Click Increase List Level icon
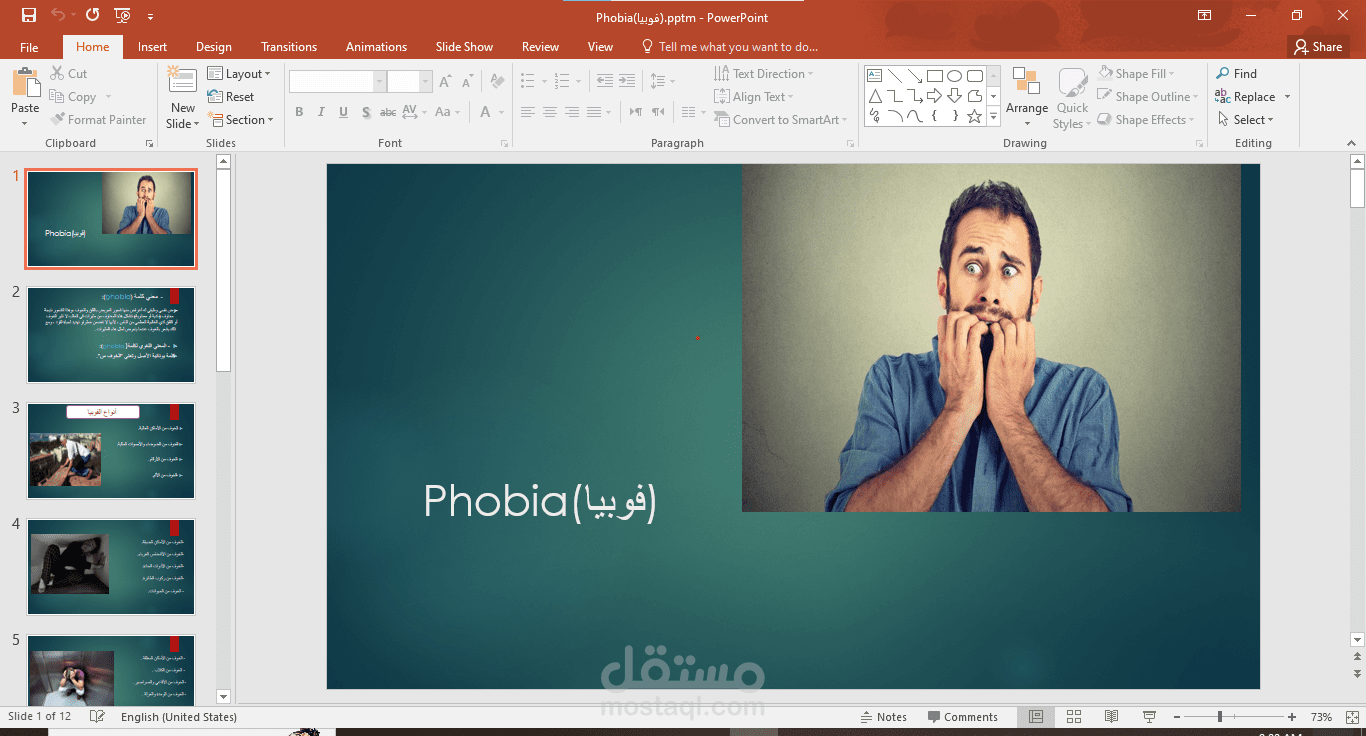 point(626,81)
